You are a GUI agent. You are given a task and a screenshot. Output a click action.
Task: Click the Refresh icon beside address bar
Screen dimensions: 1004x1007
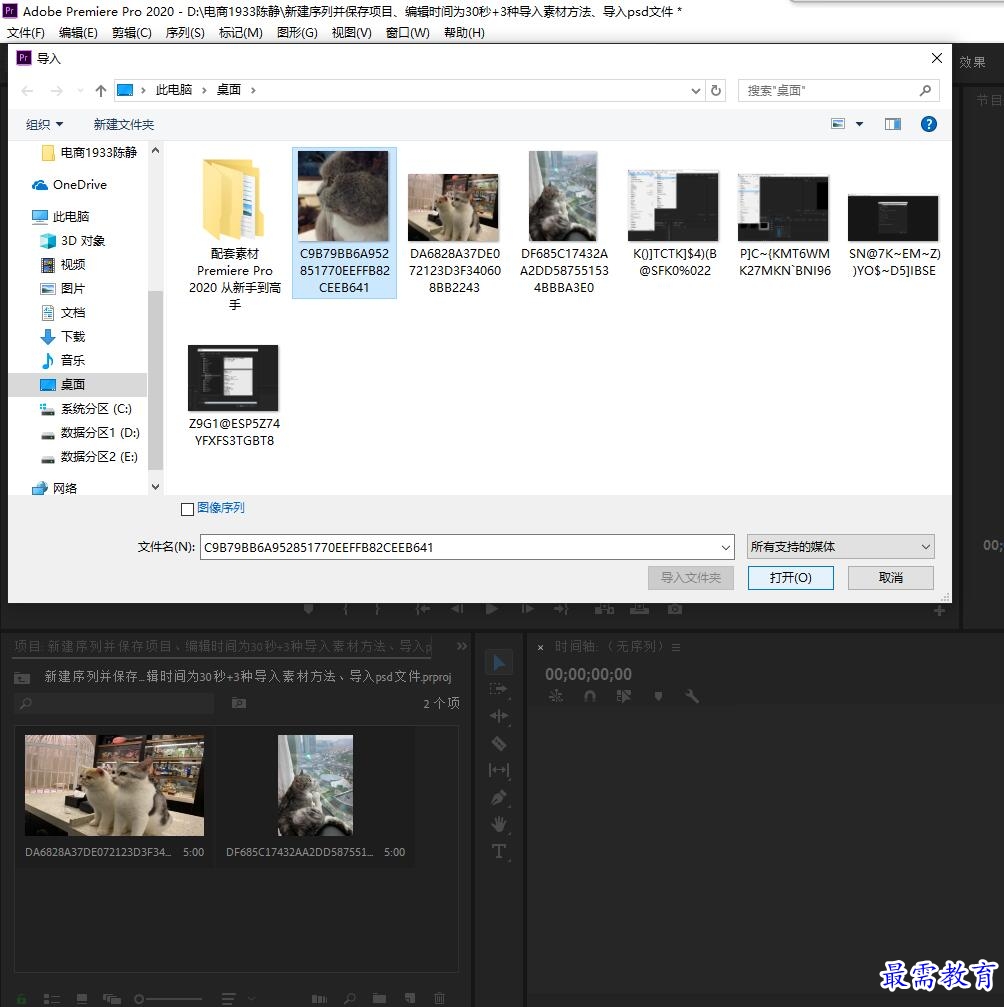click(716, 91)
